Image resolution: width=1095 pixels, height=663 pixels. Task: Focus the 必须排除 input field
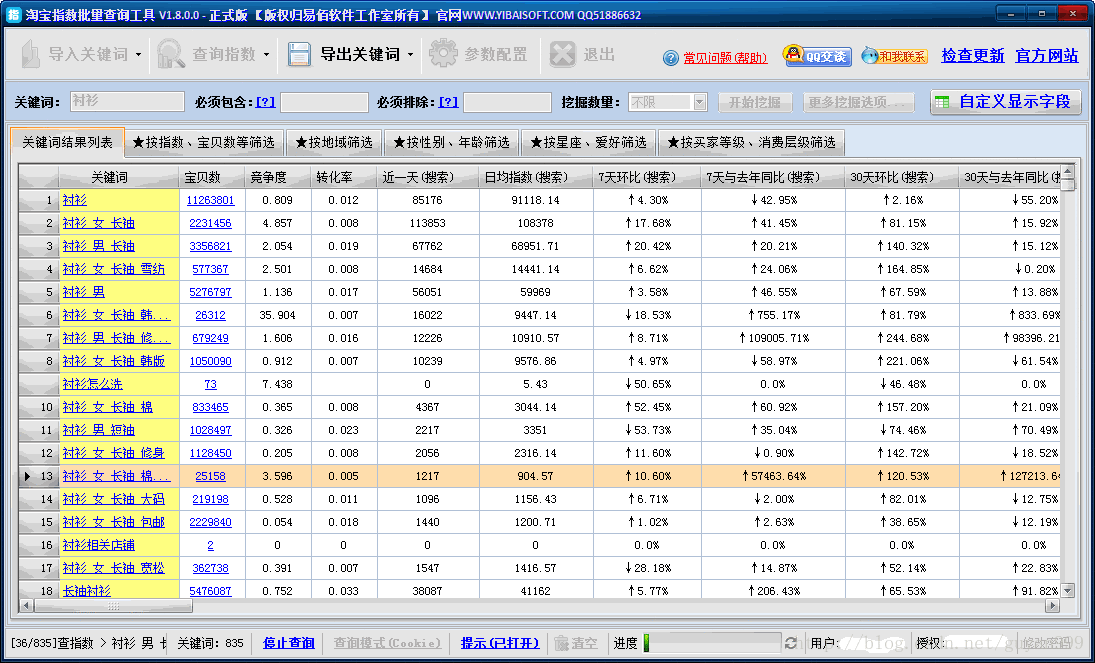(x=507, y=102)
